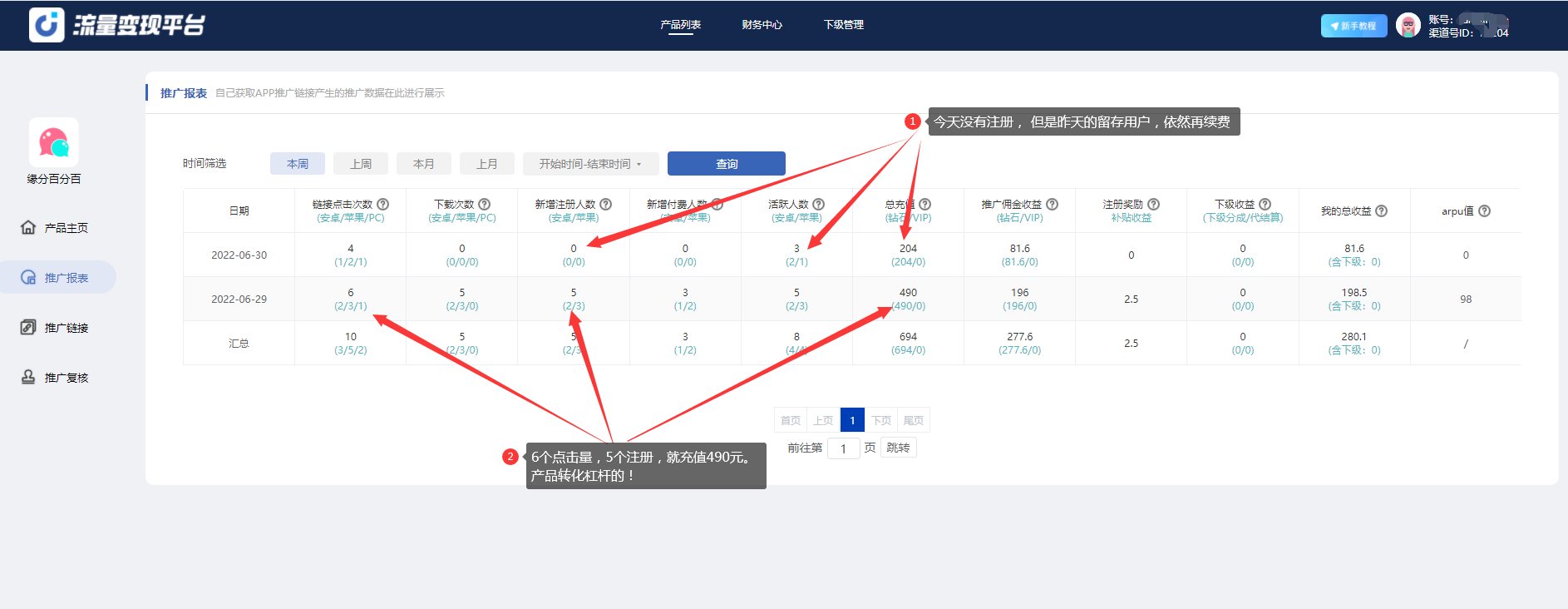Click the 推广报表 page title

(x=184, y=93)
